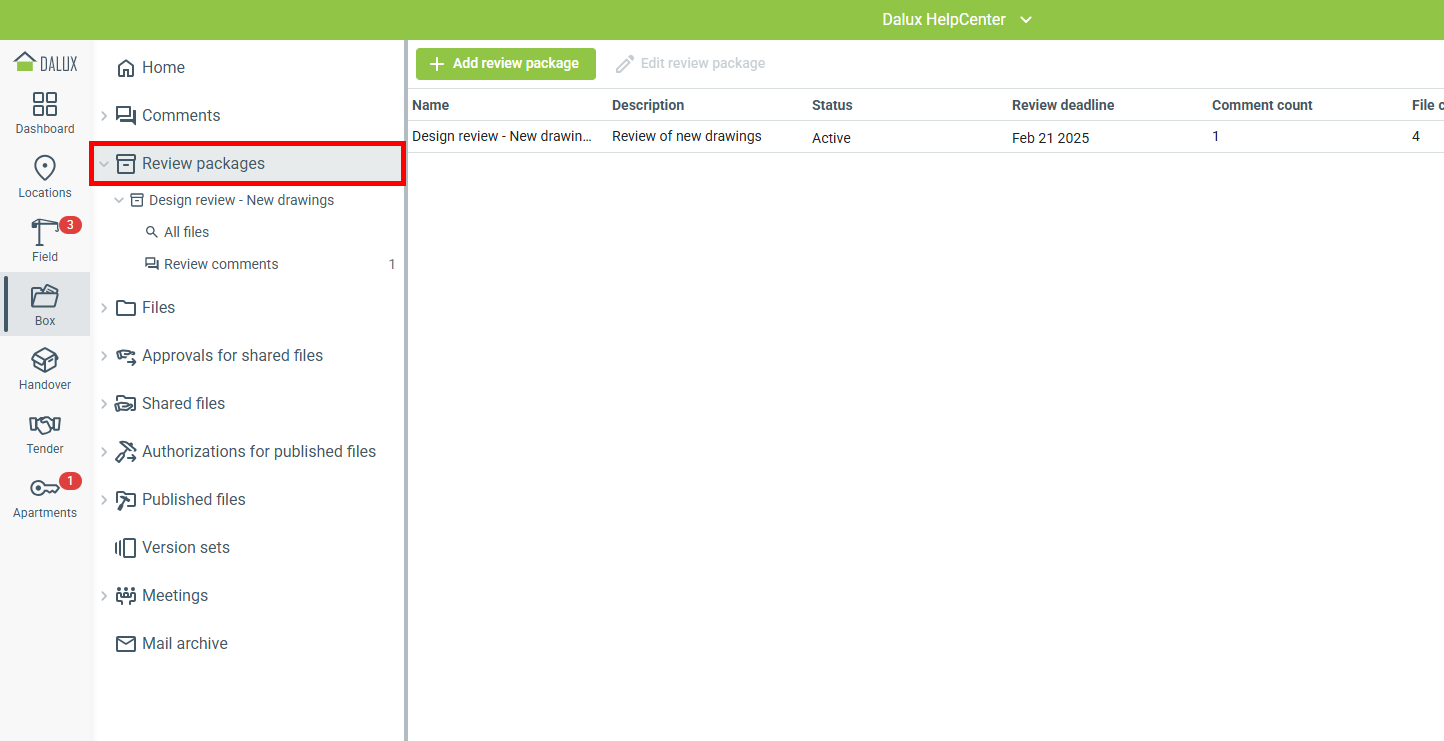Click the Add review package button

pyautogui.click(x=505, y=64)
